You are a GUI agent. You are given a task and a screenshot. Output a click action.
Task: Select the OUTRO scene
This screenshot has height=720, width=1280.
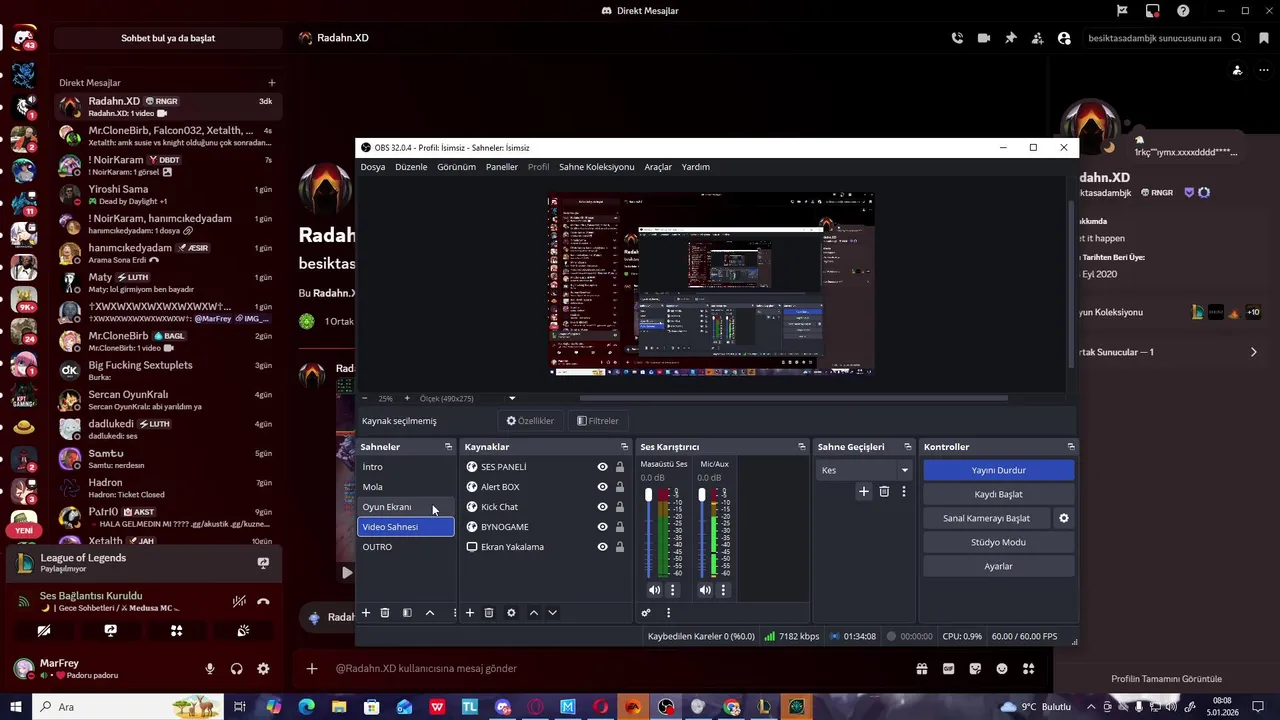tap(405, 547)
